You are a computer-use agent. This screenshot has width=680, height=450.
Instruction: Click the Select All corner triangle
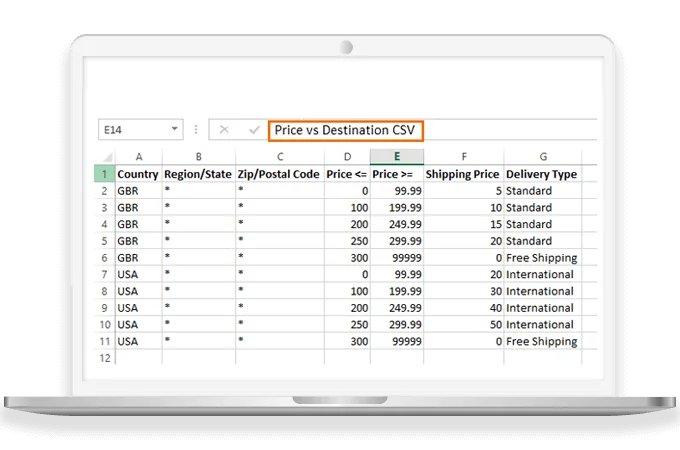coord(106,157)
